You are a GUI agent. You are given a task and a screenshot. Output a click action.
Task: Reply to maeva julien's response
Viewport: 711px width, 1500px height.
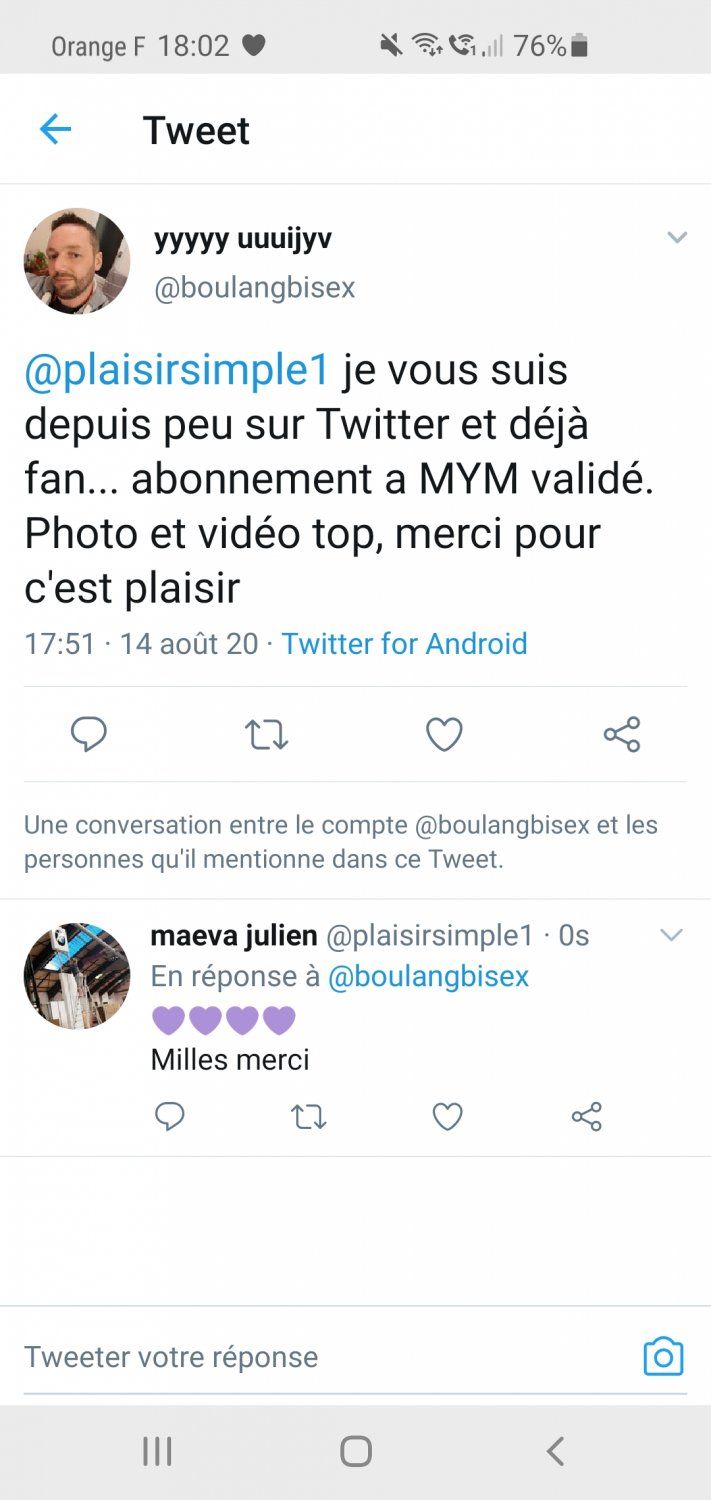point(170,1116)
